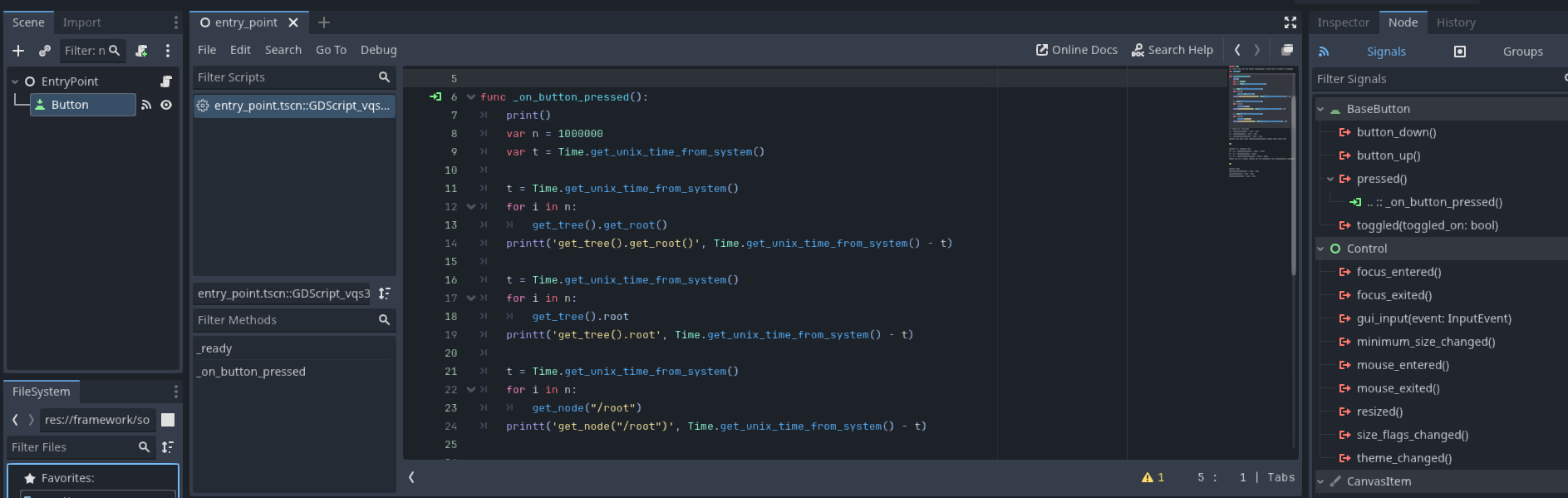Jump to the _ready method
Image resolution: width=1568 pixels, height=498 pixels.
[x=215, y=348]
